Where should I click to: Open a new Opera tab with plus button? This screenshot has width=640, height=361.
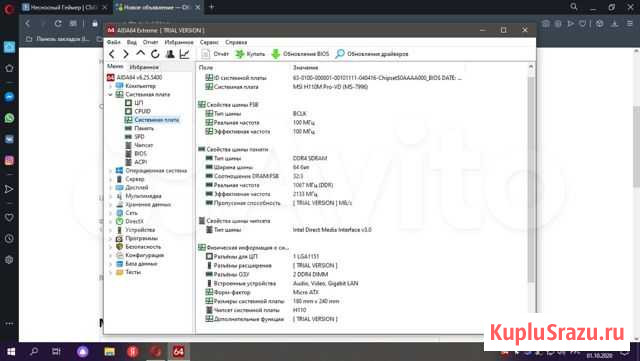click(211, 7)
